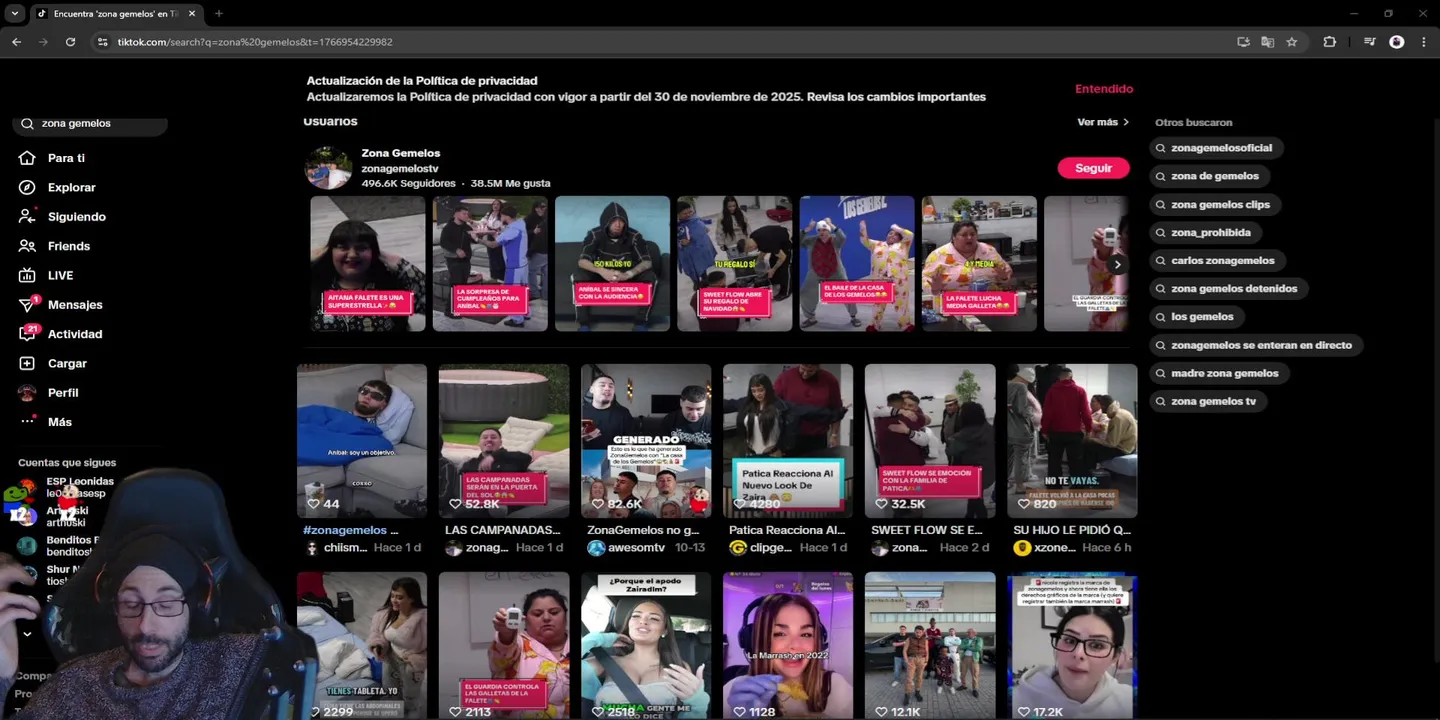
Task: Reload the TikTok page
Action: tap(70, 42)
